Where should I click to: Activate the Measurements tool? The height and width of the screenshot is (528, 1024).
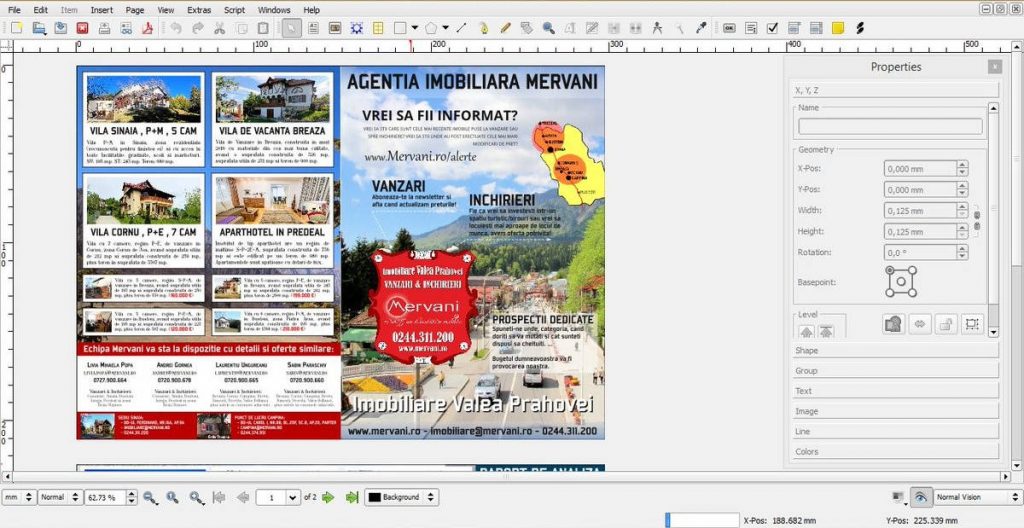click(x=657, y=28)
